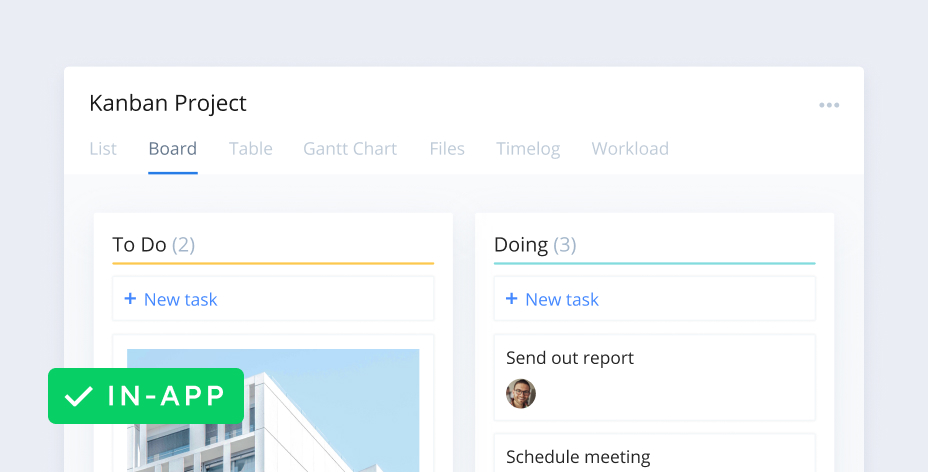
Task: Click the To Do column header
Action: 153,245
